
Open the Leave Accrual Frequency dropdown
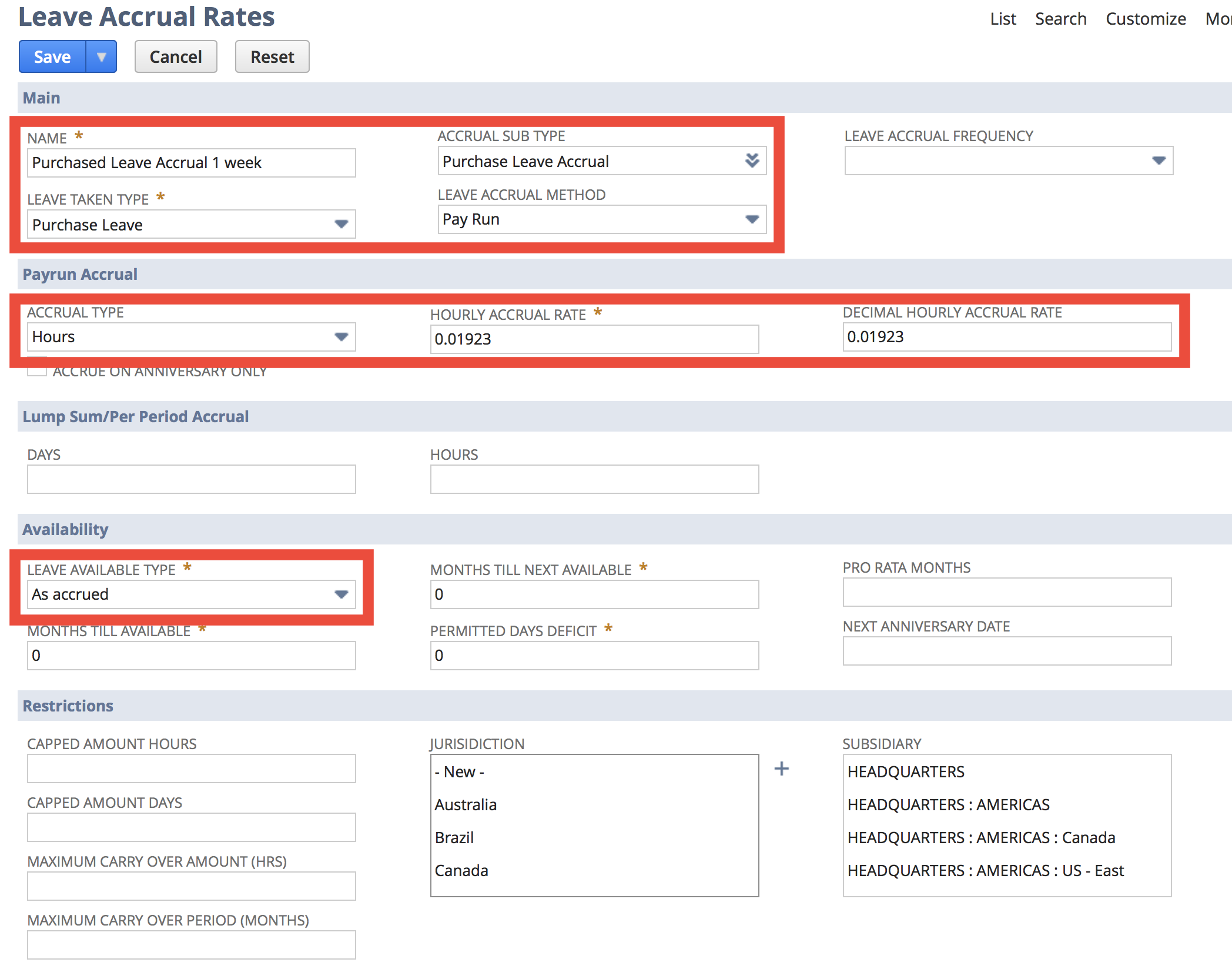[1159, 160]
